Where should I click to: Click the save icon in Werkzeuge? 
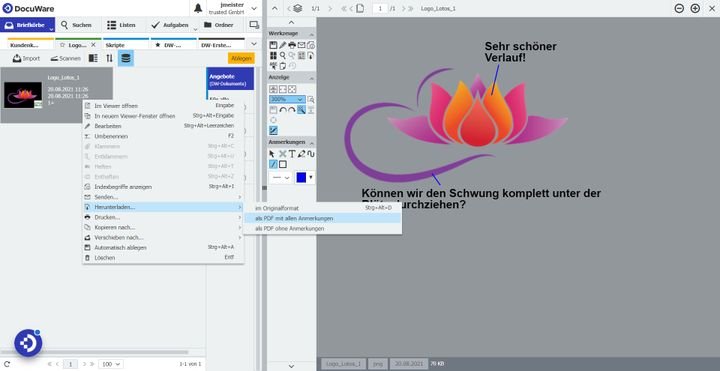[273, 45]
